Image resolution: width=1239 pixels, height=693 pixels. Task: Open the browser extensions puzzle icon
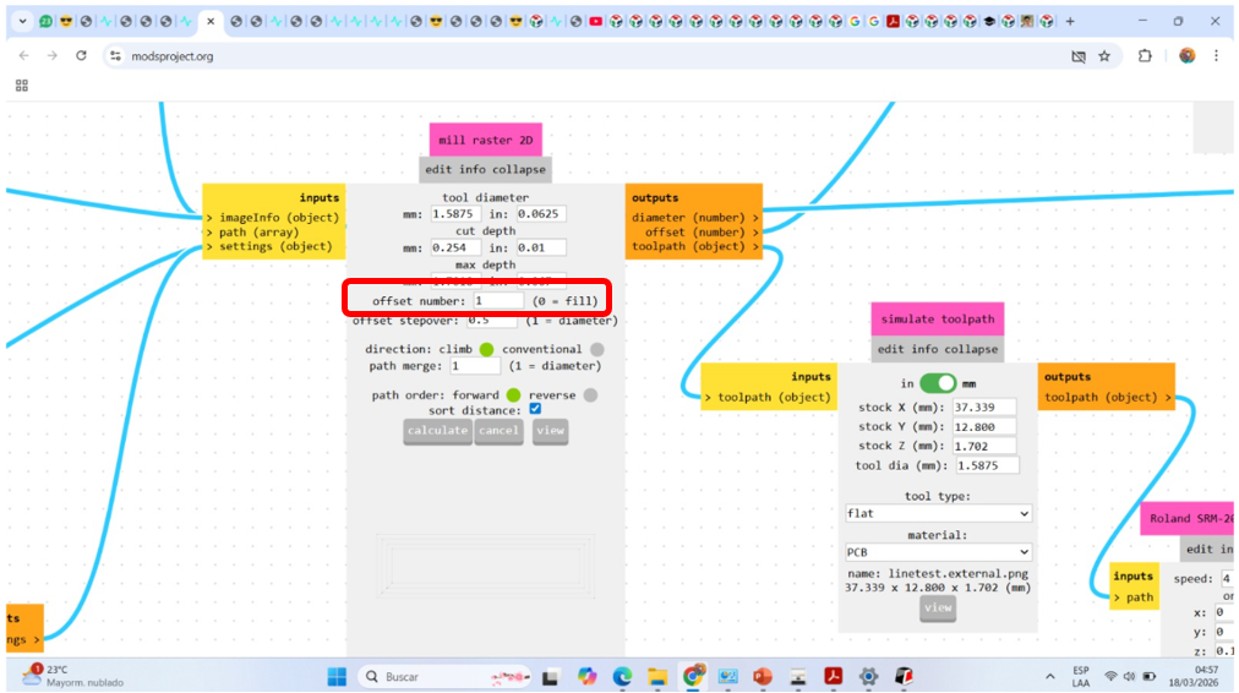[x=1145, y=56]
